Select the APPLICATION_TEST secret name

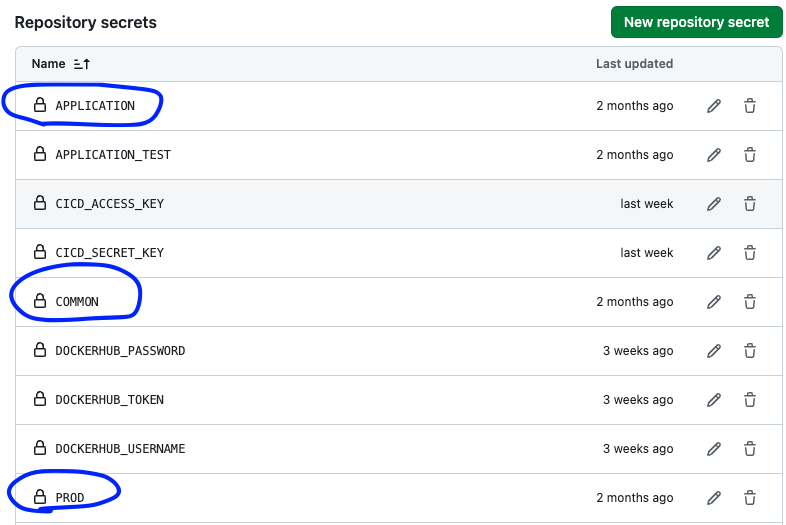[113, 155]
